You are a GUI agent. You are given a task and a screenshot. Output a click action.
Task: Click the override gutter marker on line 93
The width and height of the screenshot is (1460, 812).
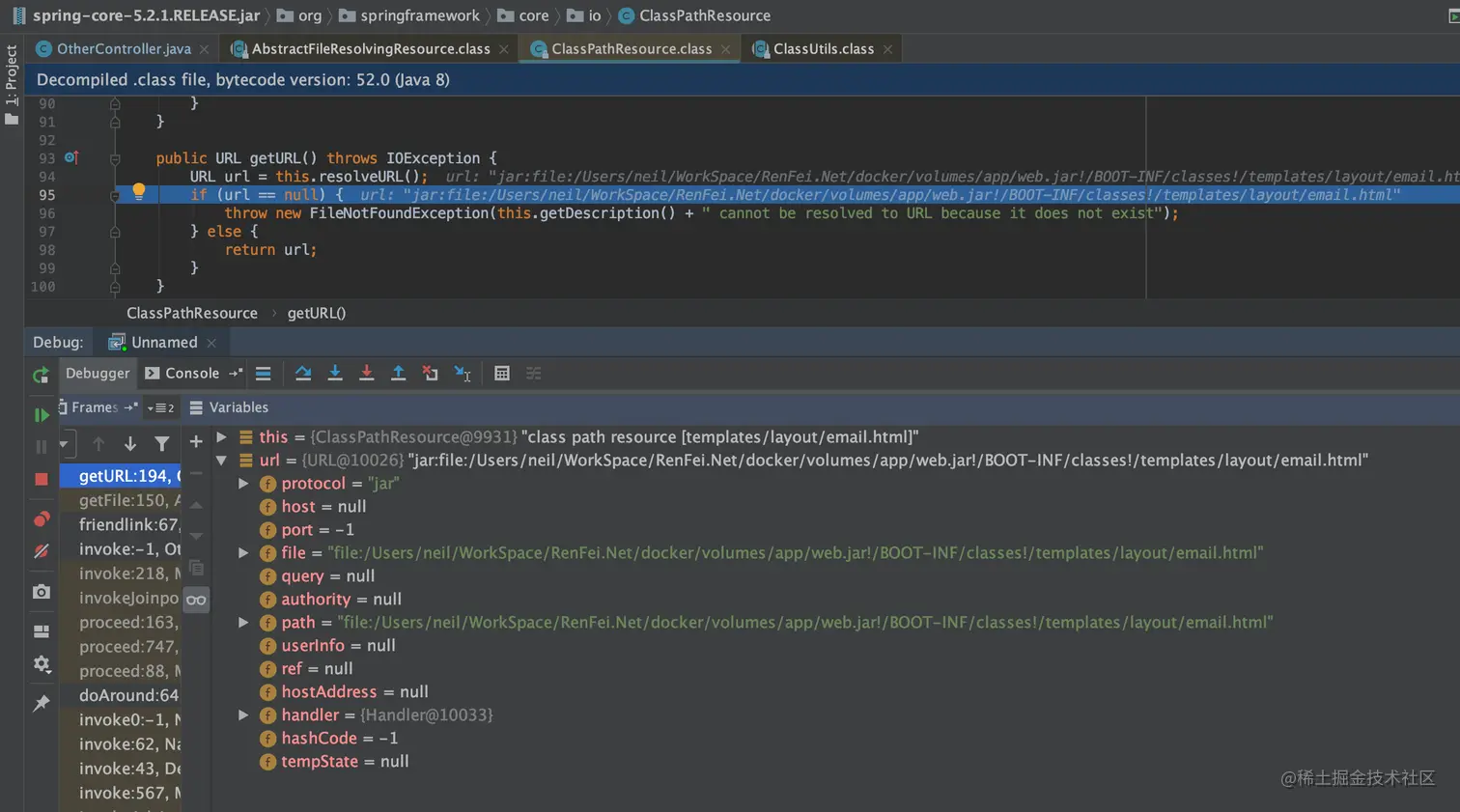point(71,157)
